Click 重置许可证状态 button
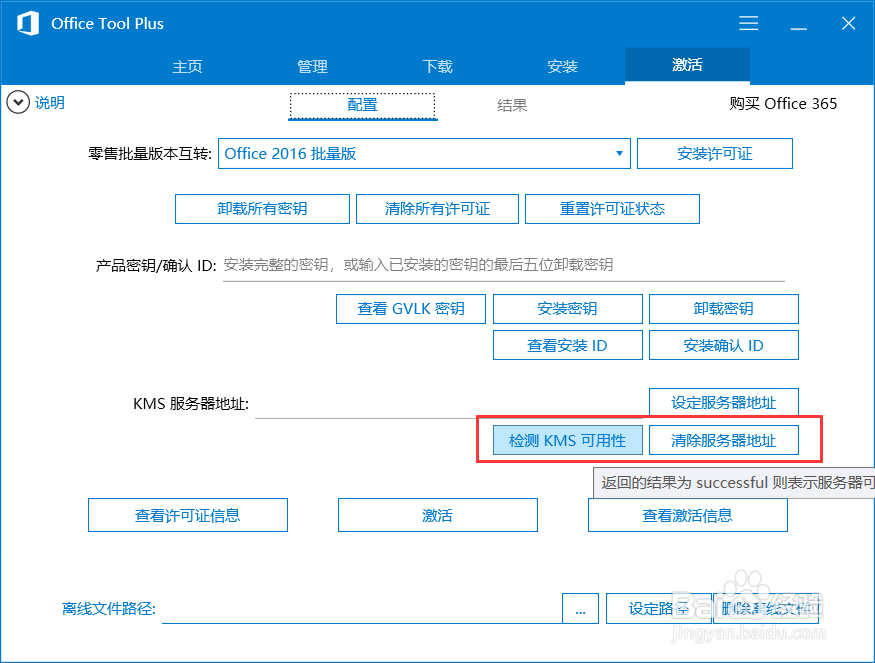 click(x=612, y=209)
